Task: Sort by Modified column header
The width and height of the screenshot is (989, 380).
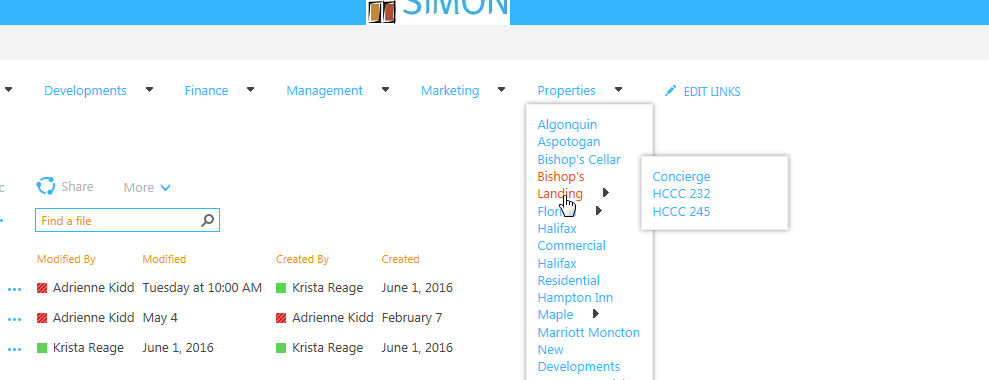Action: pos(164,259)
